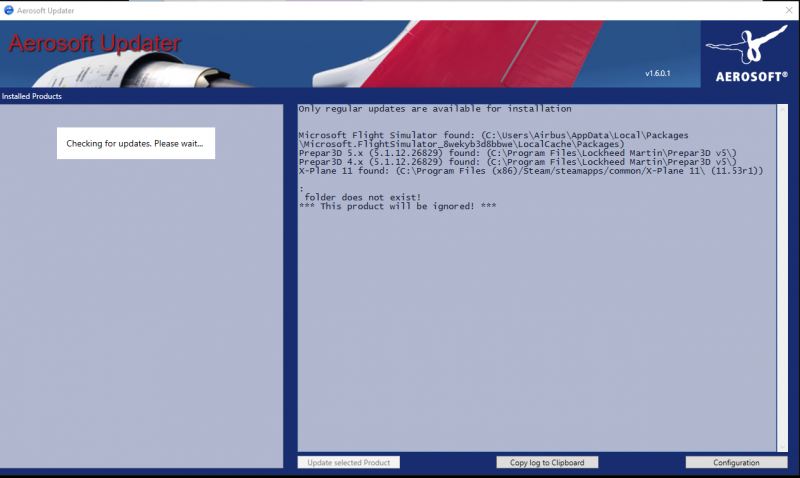Close the Aerosoft Updater window
The image size is (800, 478).
tap(789, 10)
